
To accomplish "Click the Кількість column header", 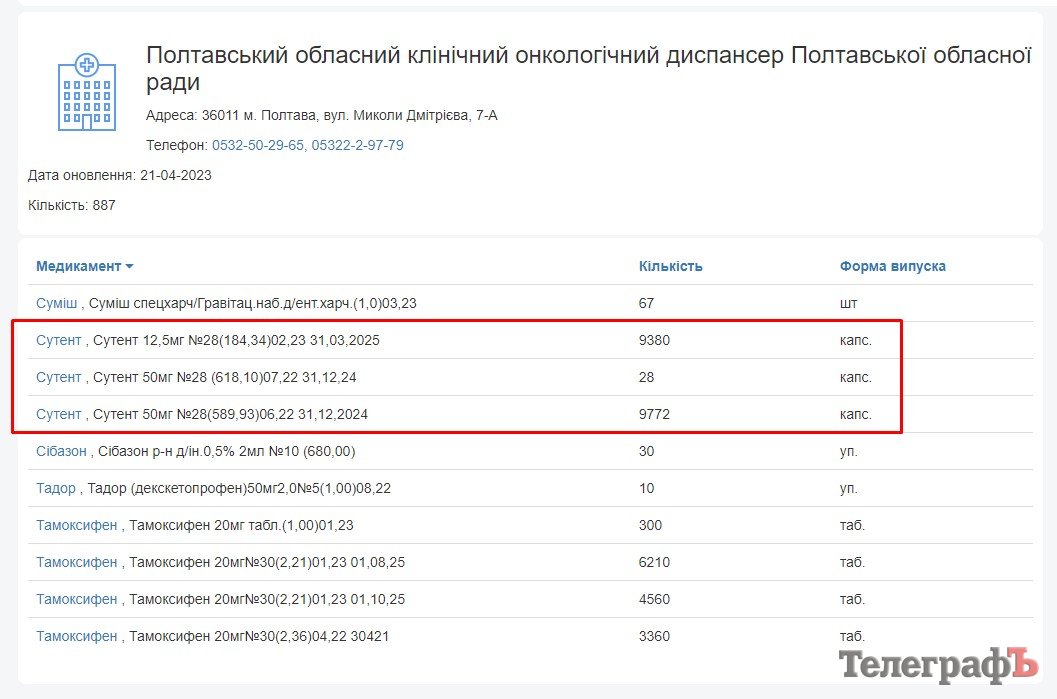I will tap(670, 266).
